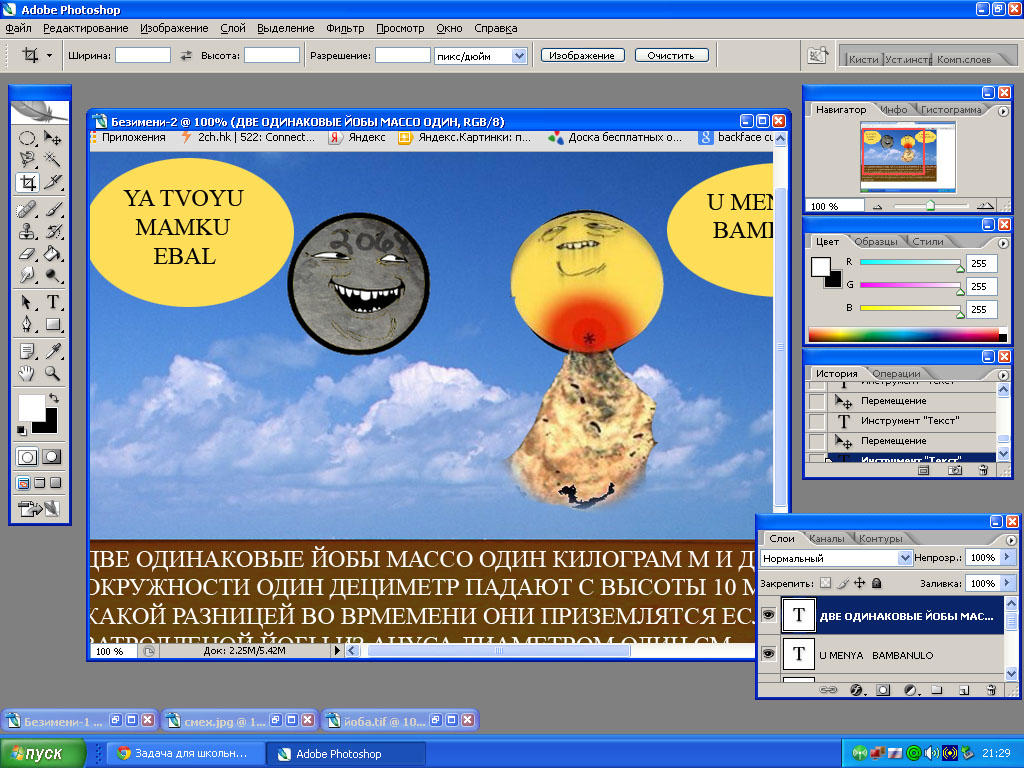Hide the U MENYA BAMBANULO layer
Screen dimensions: 1024x768
pyautogui.click(x=769, y=654)
